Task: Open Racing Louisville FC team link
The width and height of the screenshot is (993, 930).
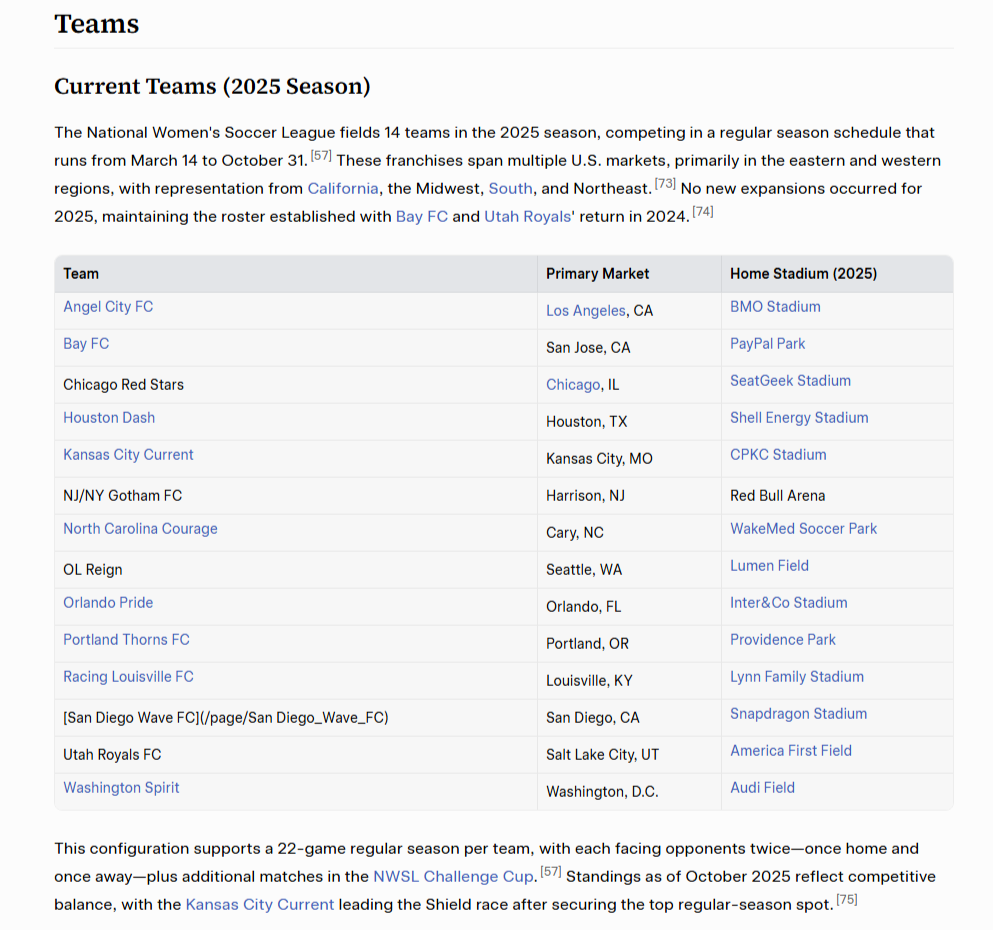Action: tap(129, 677)
